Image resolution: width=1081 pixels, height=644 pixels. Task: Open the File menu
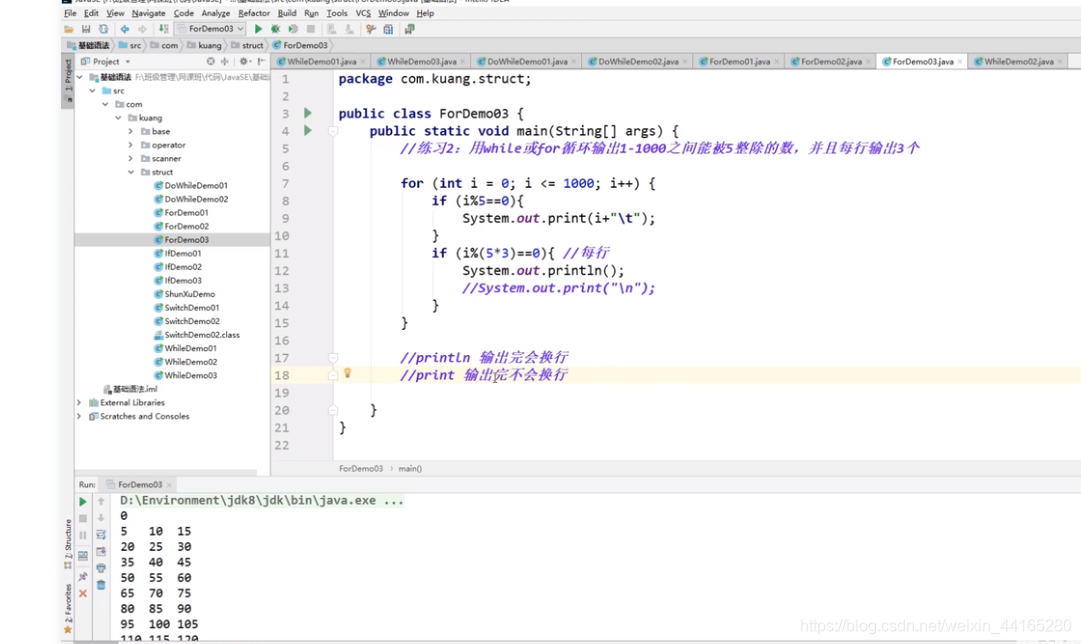point(70,13)
